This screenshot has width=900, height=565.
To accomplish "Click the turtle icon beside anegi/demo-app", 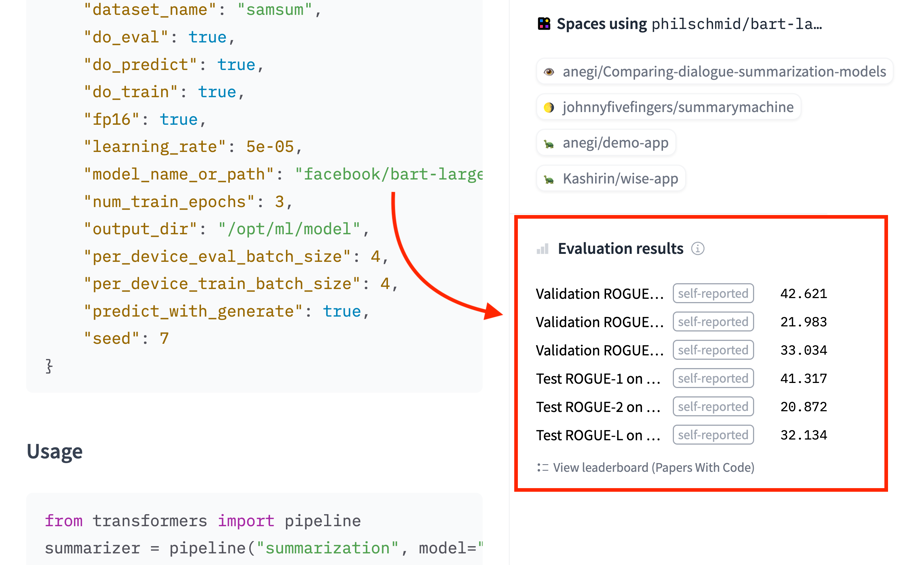I will (549, 144).
